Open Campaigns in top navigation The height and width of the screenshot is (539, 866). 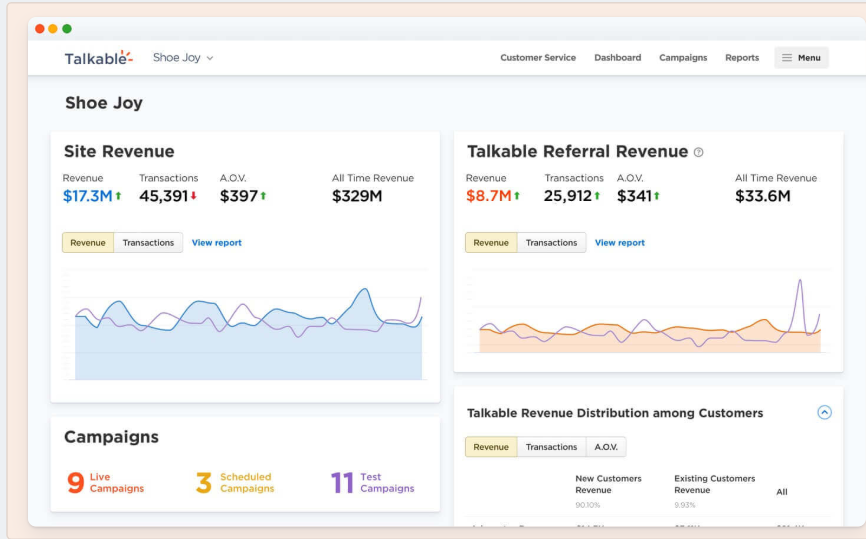pyautogui.click(x=683, y=57)
